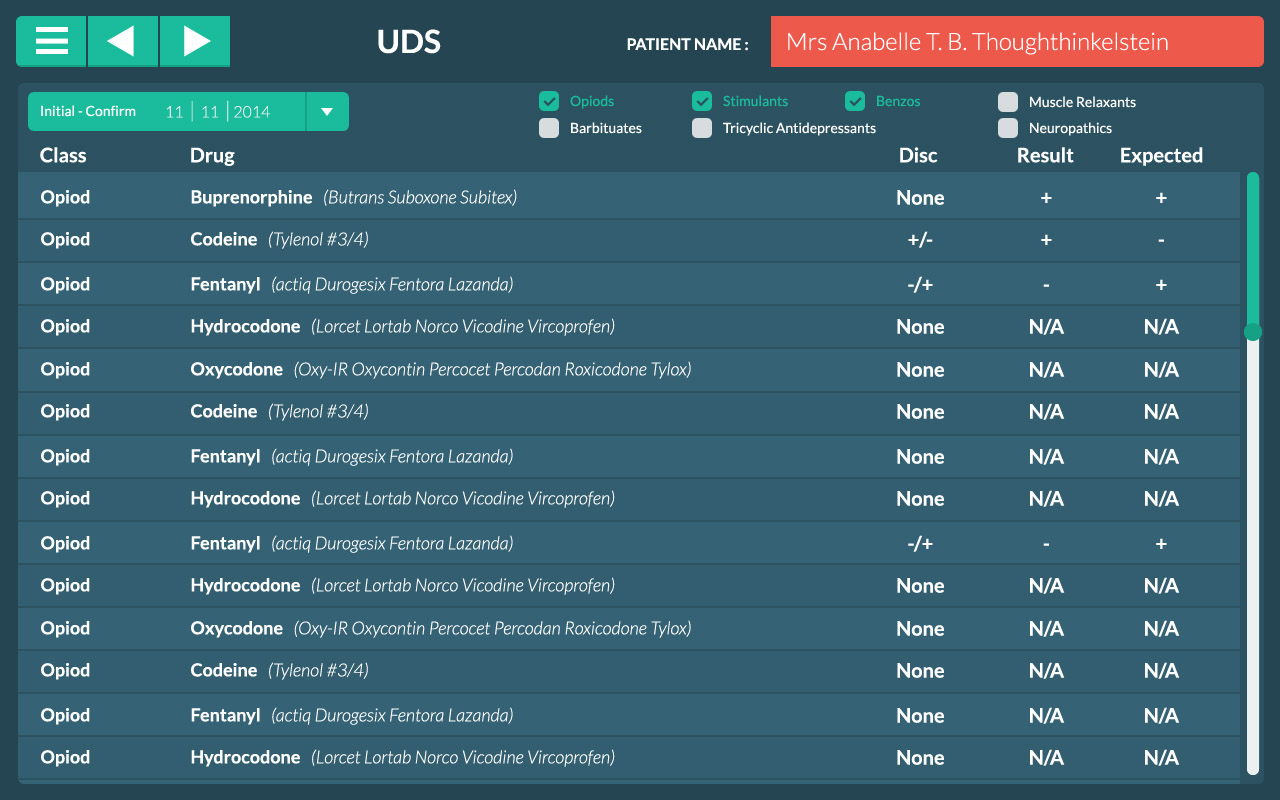Click the Result column header
The width and height of the screenshot is (1280, 800).
[x=1045, y=155]
